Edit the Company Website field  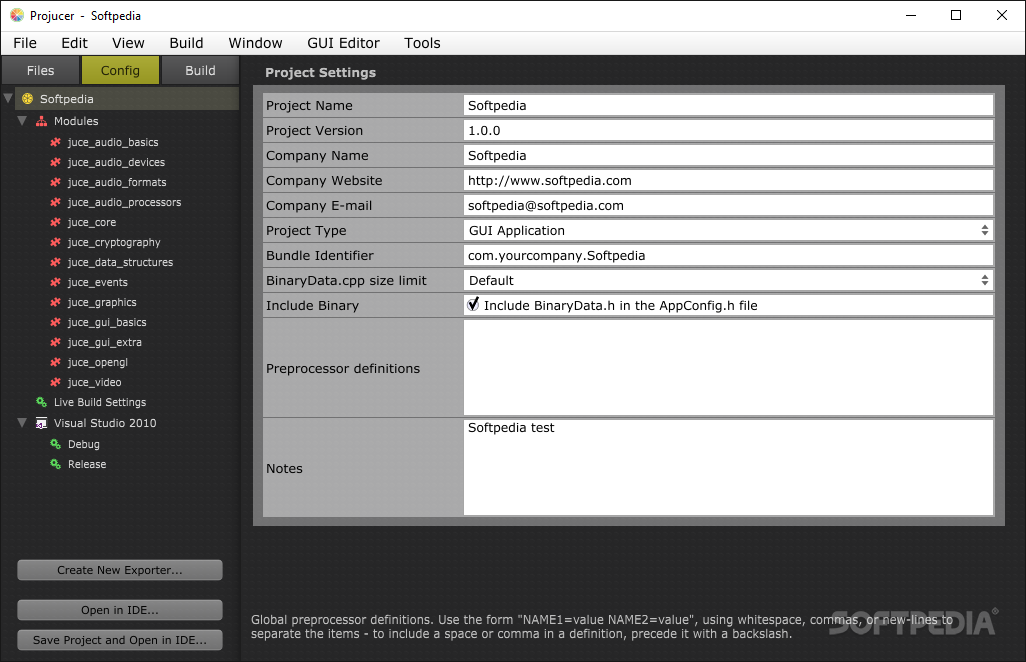728,180
